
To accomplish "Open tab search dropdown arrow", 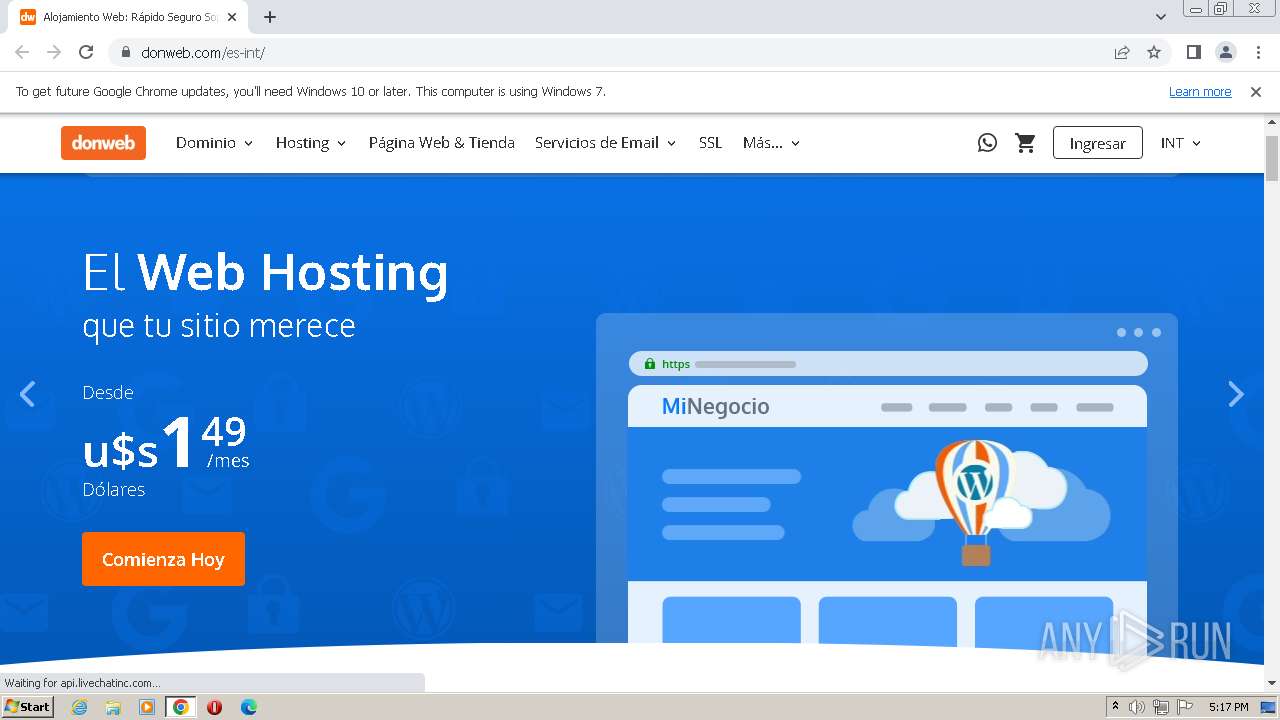I will point(1161,17).
